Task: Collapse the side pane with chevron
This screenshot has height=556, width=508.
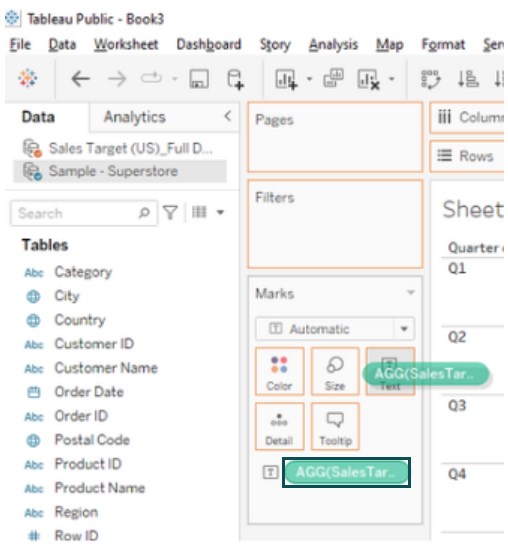Action: tap(228, 116)
